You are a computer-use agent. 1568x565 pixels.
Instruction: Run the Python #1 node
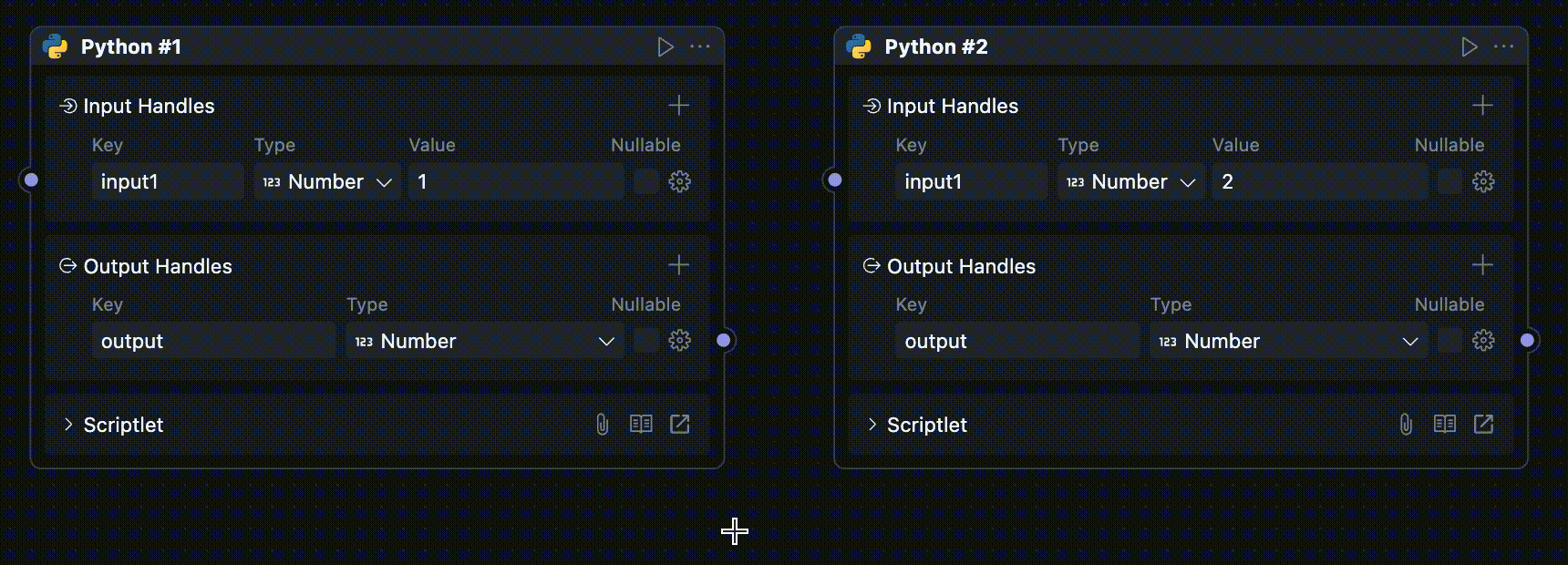click(665, 46)
